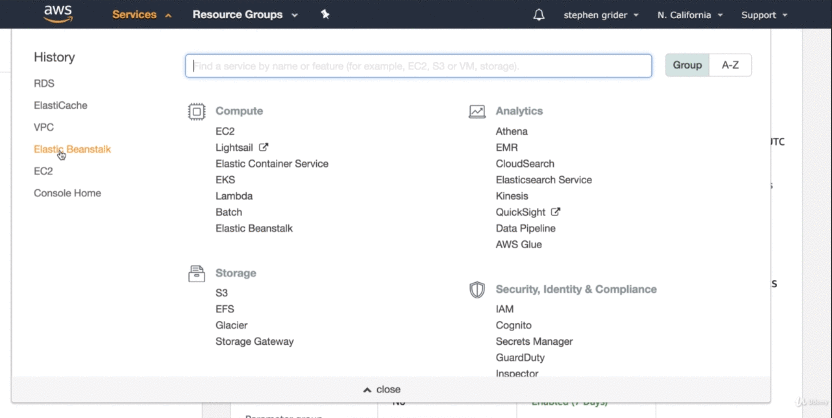Open the Support dropdown menu
The width and height of the screenshot is (832, 418).
tap(764, 15)
